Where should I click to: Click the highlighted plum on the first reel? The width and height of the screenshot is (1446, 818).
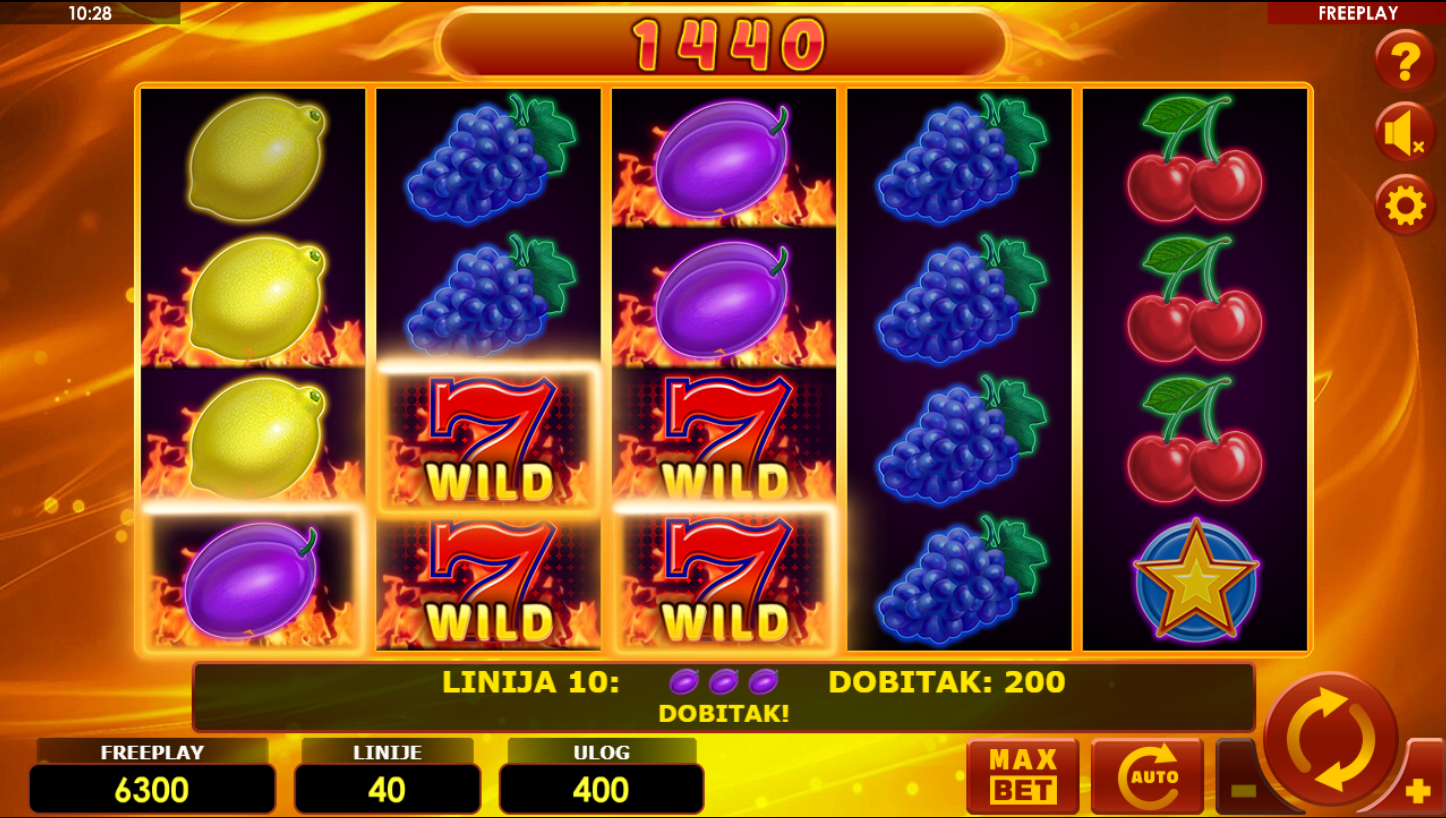coord(252,580)
